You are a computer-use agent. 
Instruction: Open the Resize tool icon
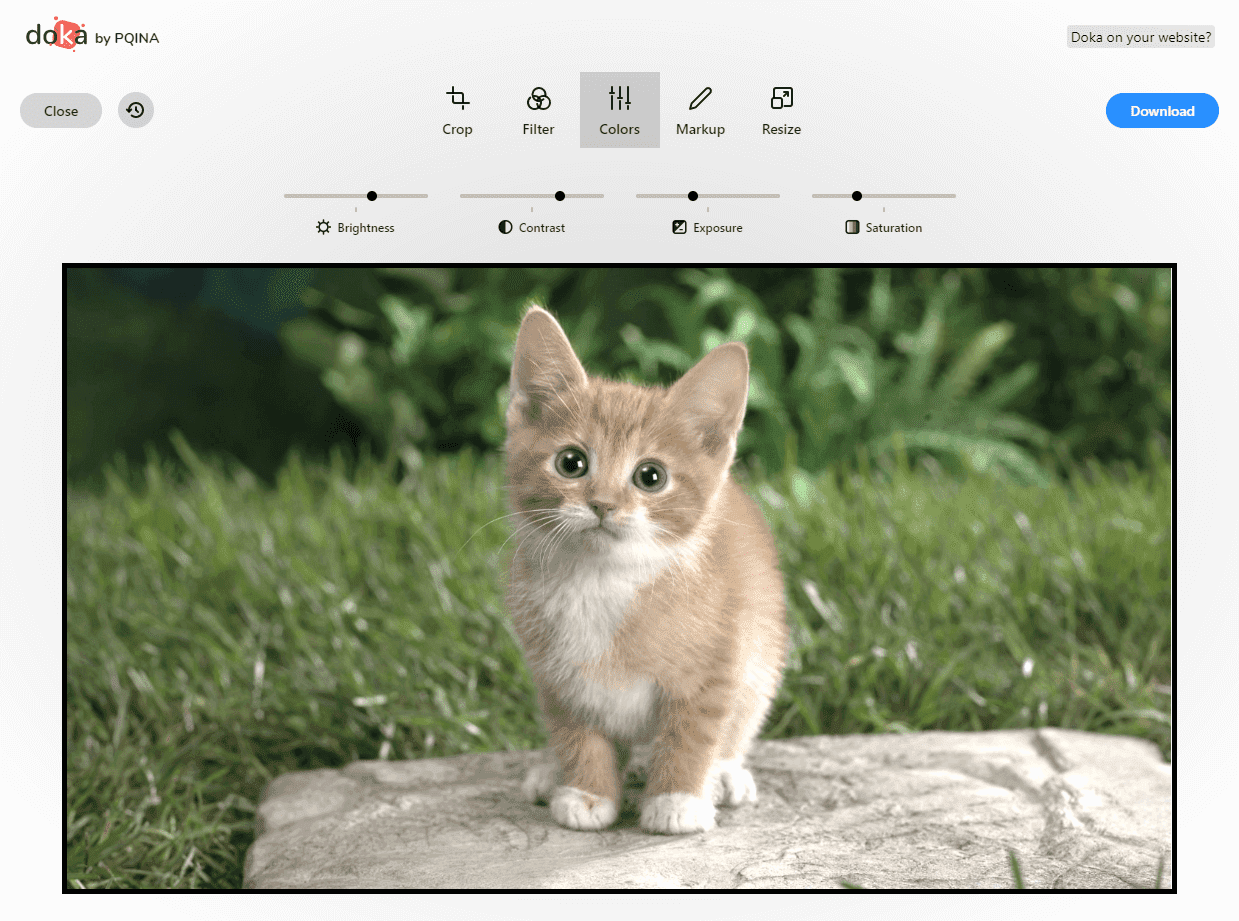tap(781, 98)
